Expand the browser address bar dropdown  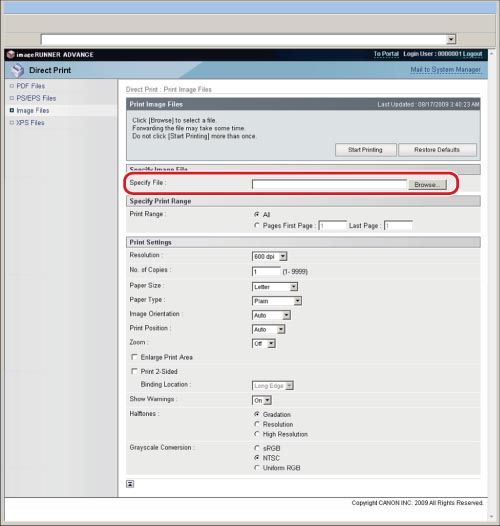[x=451, y=39]
